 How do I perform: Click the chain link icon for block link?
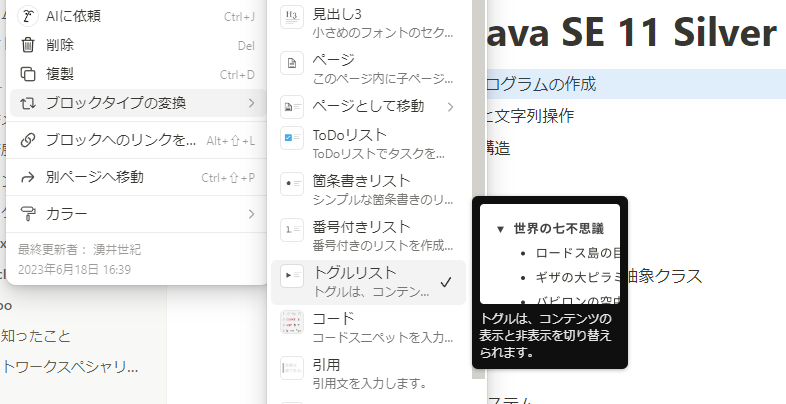click(x=28, y=140)
